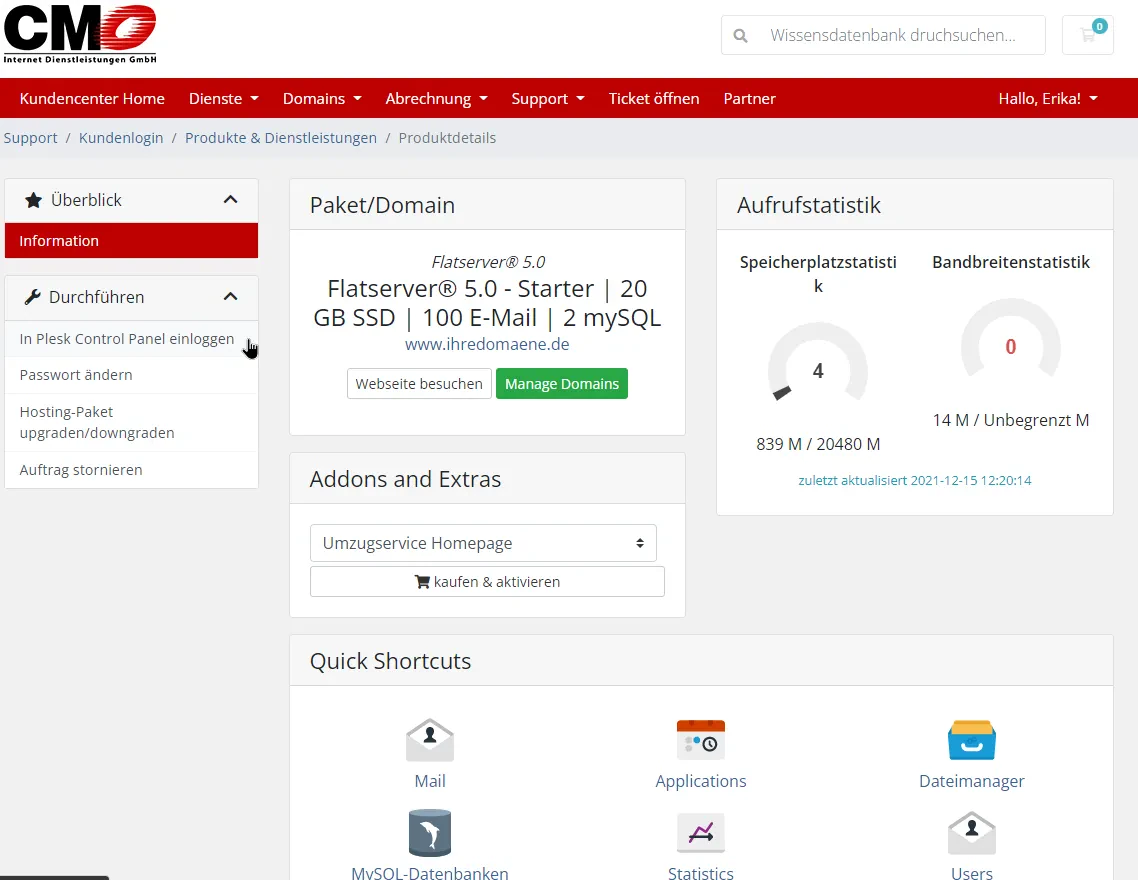The width and height of the screenshot is (1138, 880).
Task: Click the Kundenlogin breadcrumb link
Action: coord(121,138)
